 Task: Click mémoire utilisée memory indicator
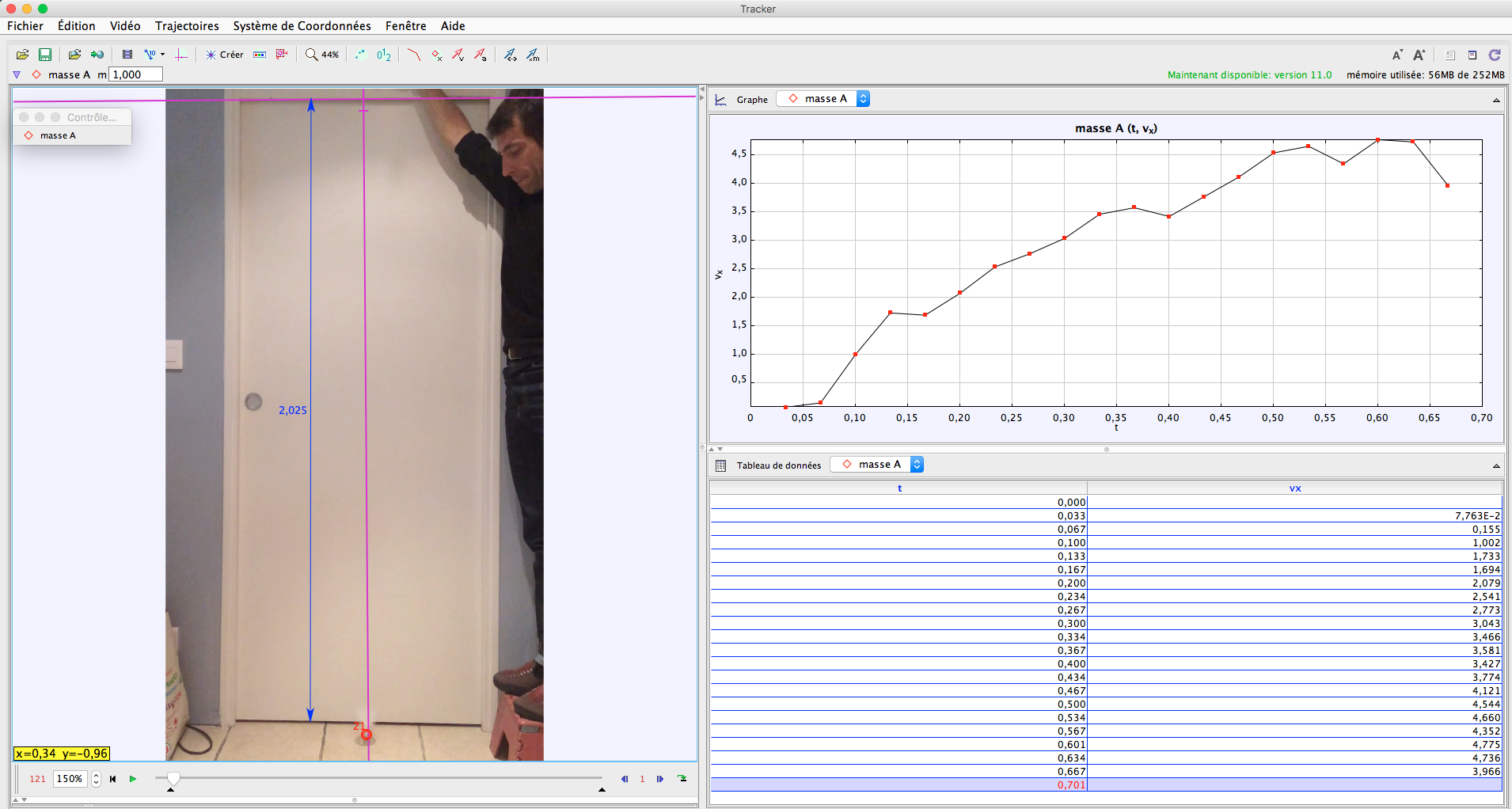click(1426, 74)
